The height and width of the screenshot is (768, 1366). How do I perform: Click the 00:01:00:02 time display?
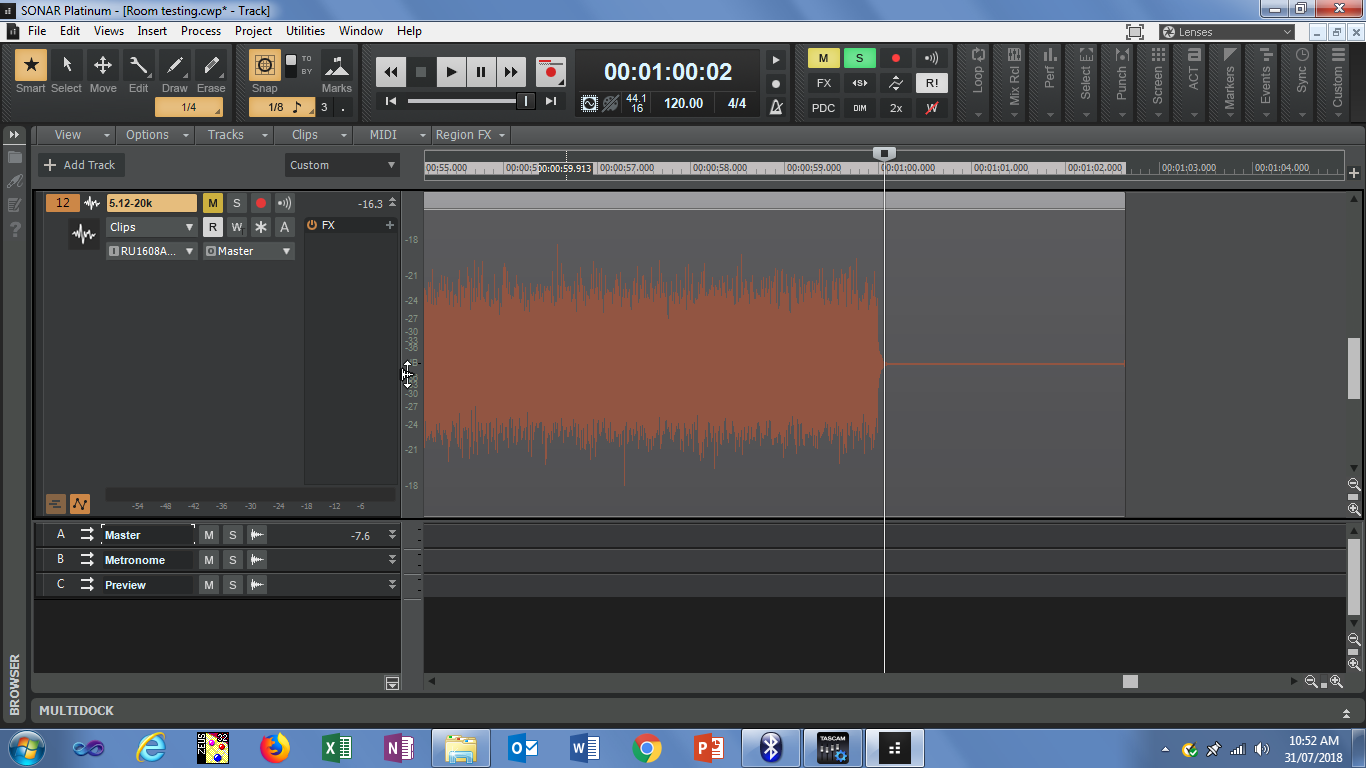pos(668,72)
